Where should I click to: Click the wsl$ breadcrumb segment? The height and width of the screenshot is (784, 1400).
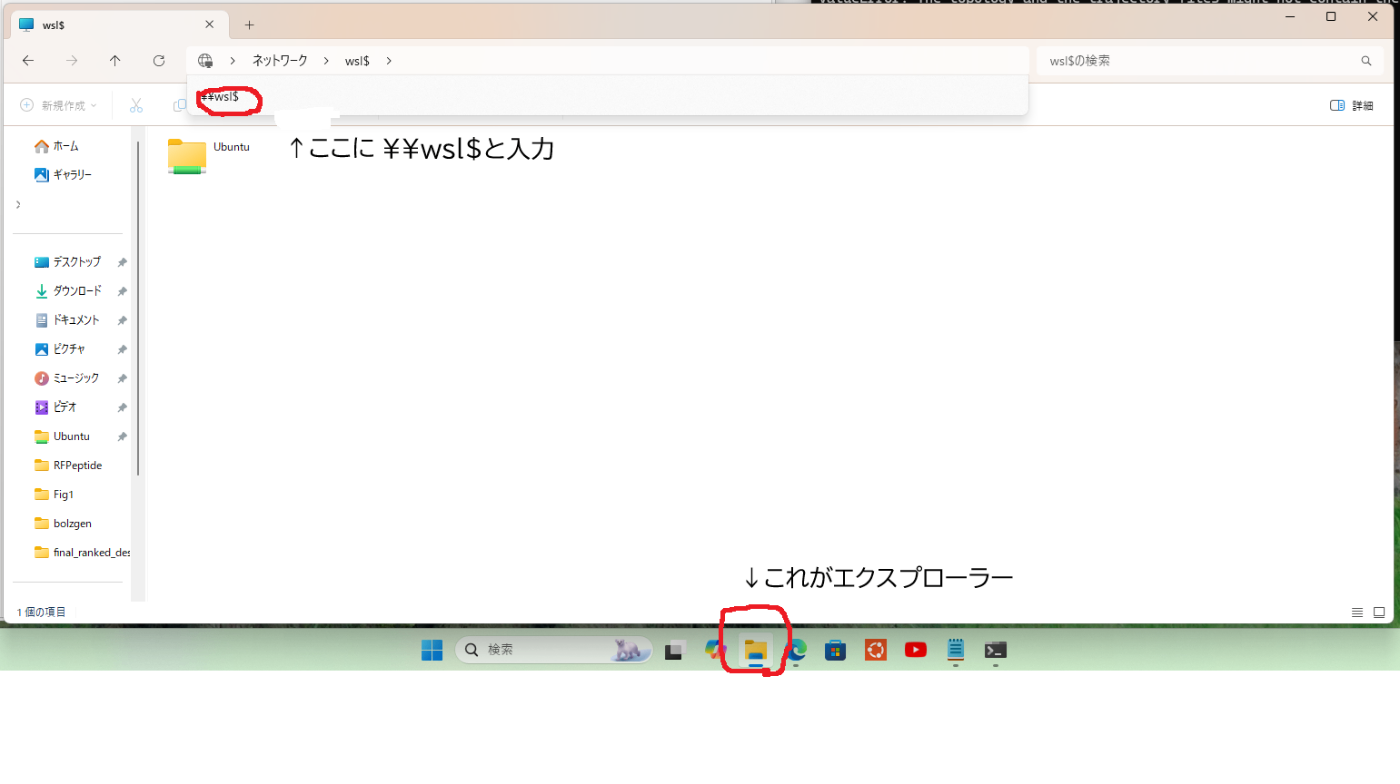pos(358,61)
